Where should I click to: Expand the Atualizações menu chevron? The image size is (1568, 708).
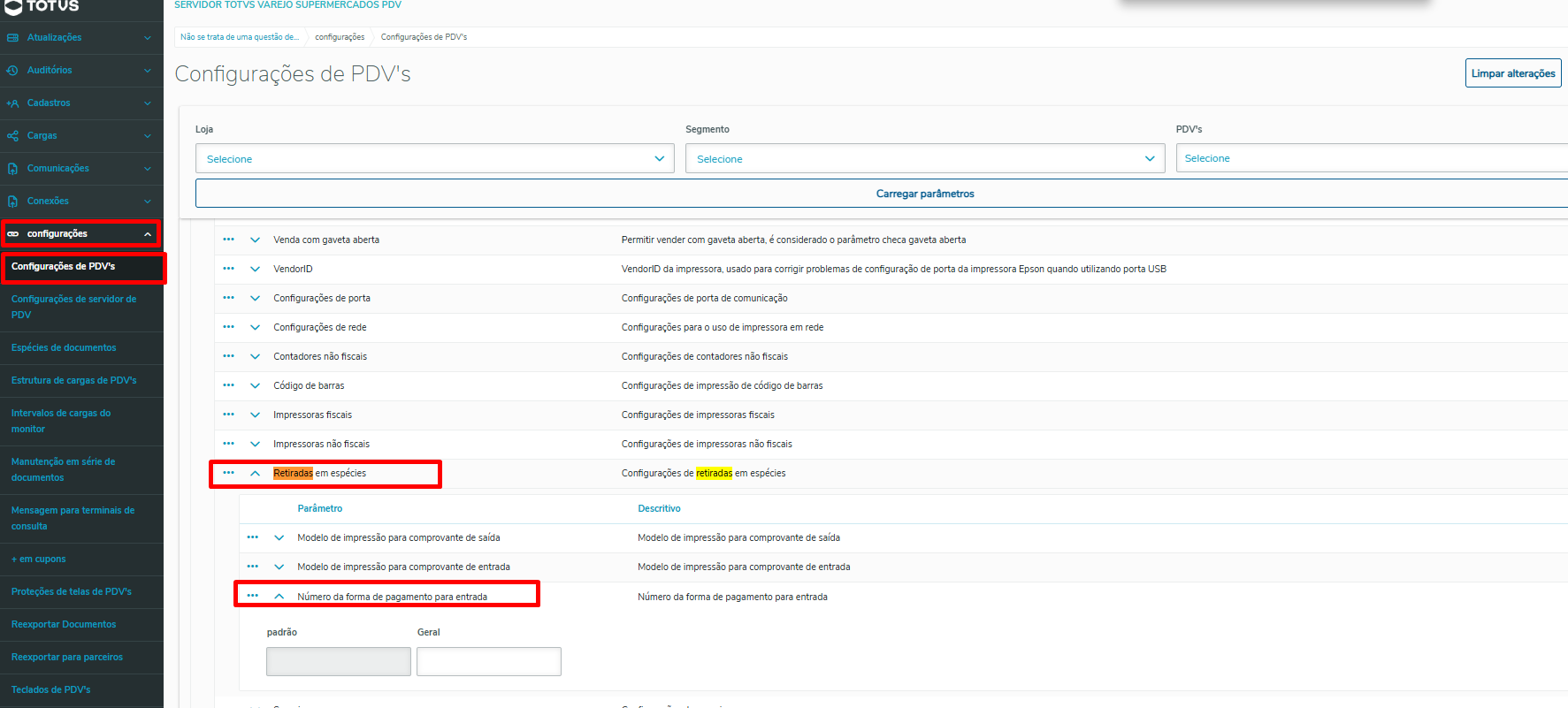pyautogui.click(x=148, y=38)
